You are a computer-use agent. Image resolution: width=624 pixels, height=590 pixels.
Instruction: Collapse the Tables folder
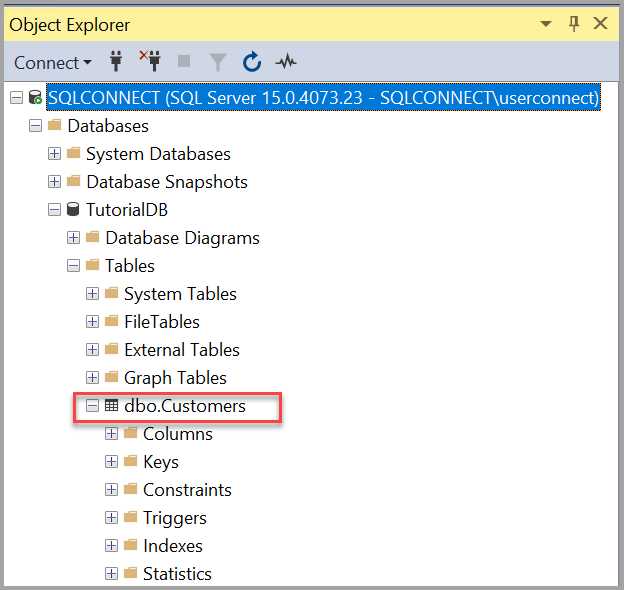[73, 266]
